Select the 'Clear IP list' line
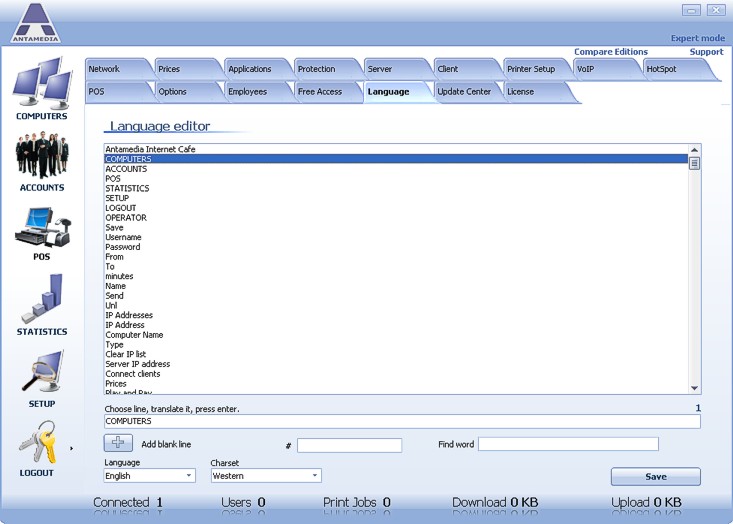This screenshot has width=733, height=524. point(396,354)
